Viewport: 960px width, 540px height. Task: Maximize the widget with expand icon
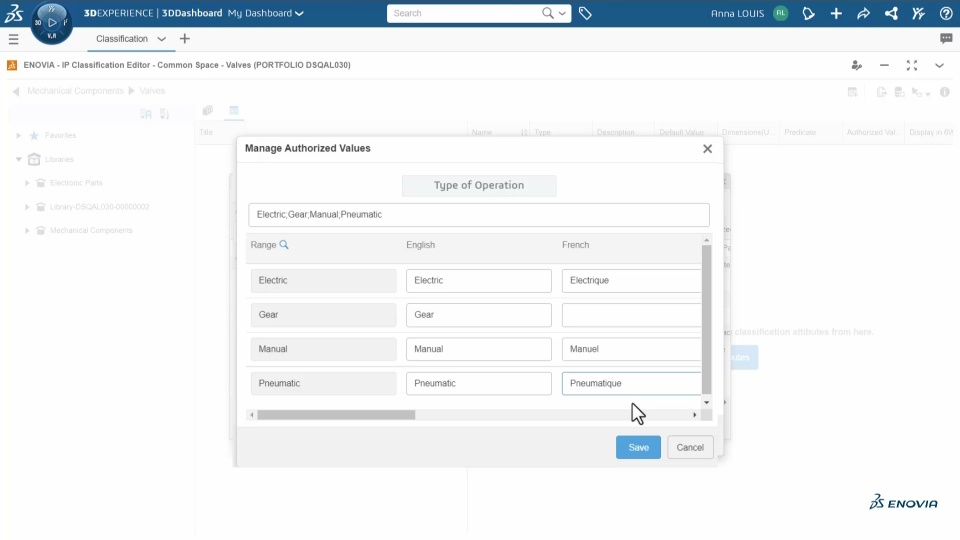[x=912, y=65]
